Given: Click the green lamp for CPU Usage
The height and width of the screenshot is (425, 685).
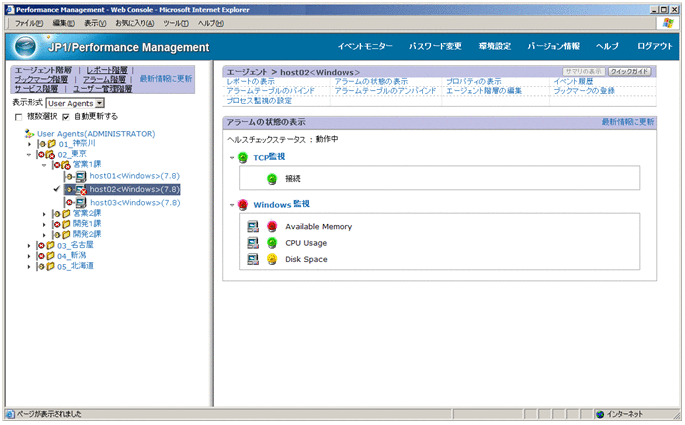Looking at the screenshot, I should click(272, 243).
